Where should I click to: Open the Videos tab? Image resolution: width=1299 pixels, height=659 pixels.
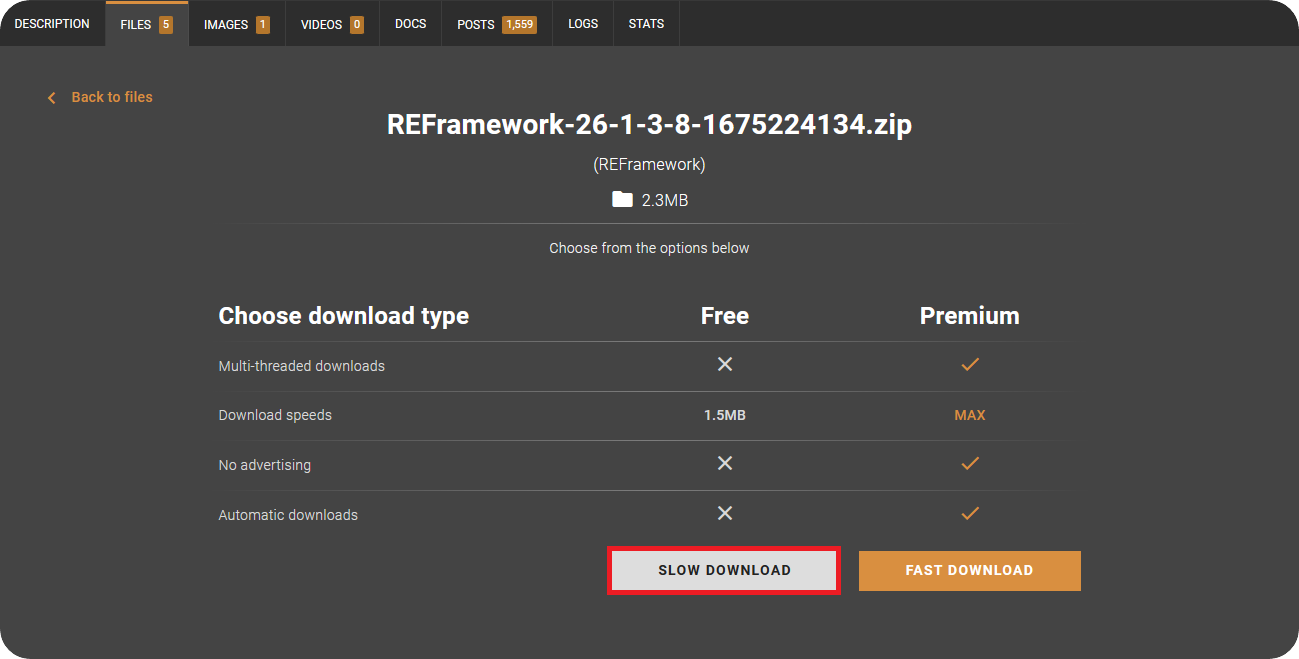click(x=332, y=24)
